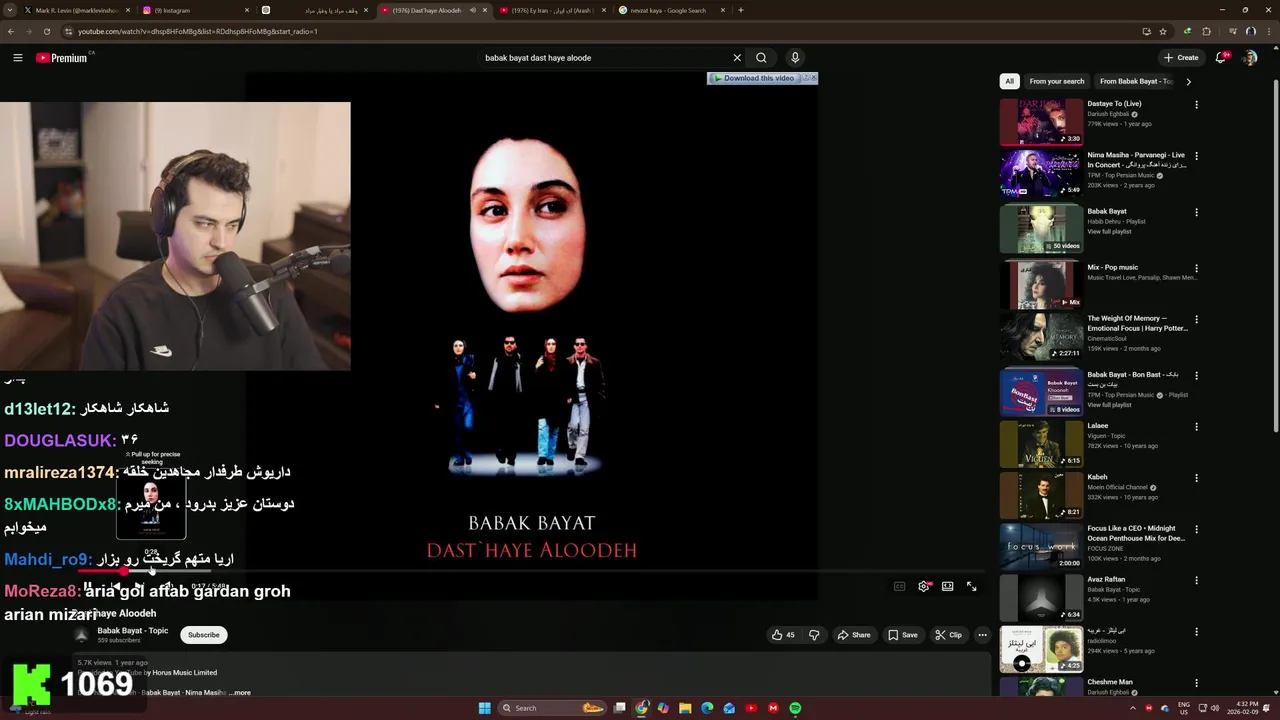
Task: Open more actions ellipsis under video
Action: [982, 635]
